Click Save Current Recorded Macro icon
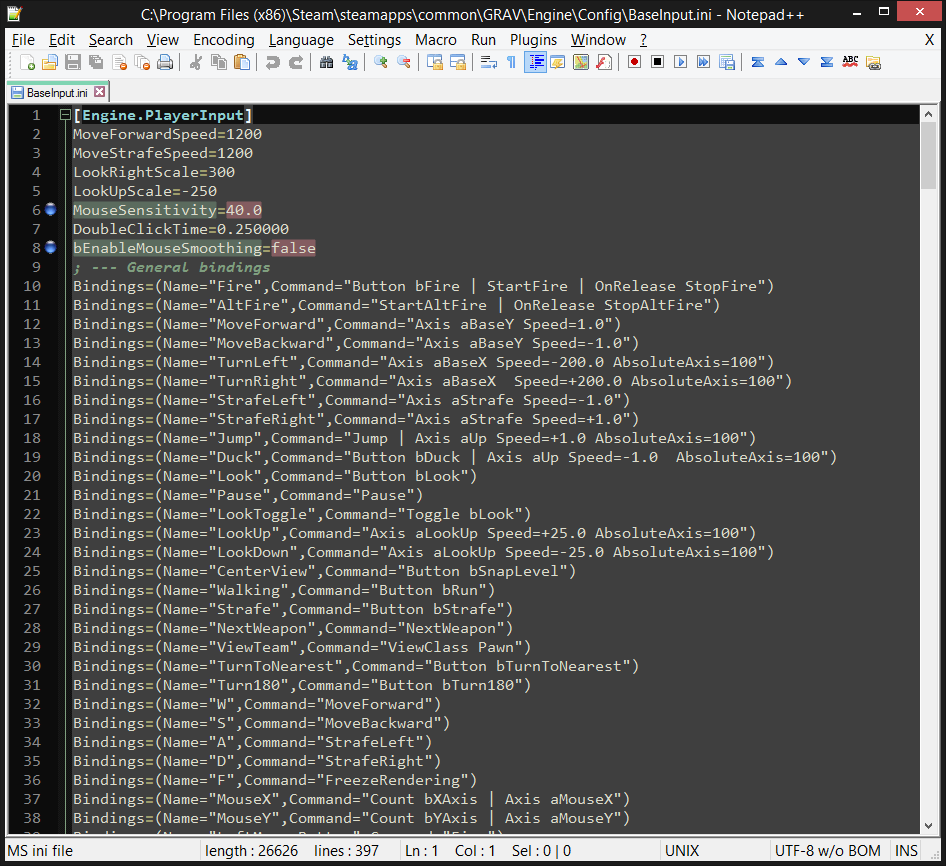946x866 pixels. coord(727,62)
